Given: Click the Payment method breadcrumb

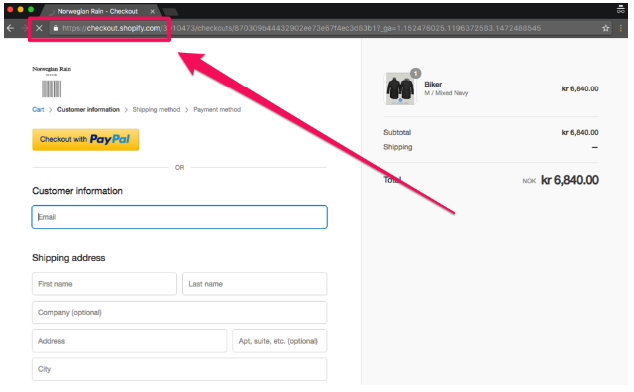Looking at the screenshot, I should [217, 110].
